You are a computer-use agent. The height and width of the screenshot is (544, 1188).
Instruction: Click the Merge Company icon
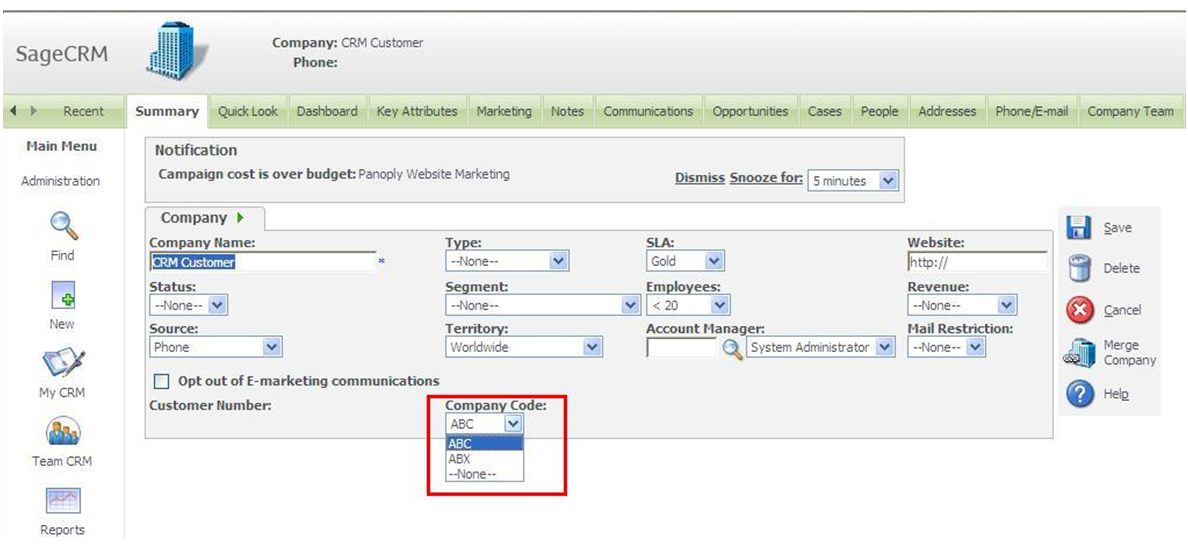(1079, 353)
